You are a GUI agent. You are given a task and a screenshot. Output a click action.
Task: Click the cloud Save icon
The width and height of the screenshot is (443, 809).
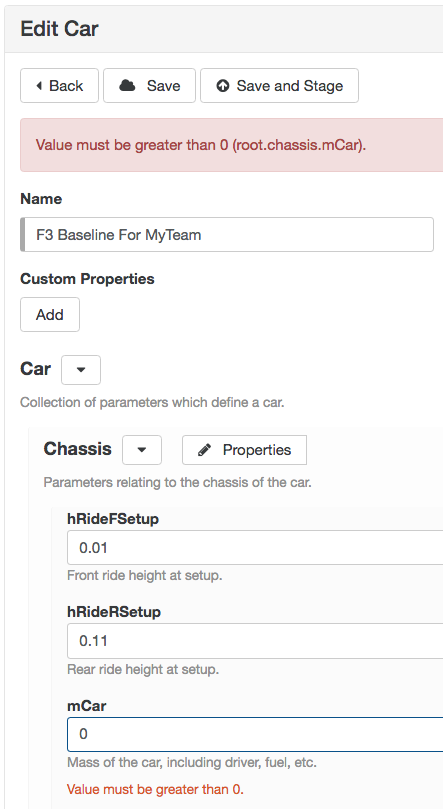(127, 86)
